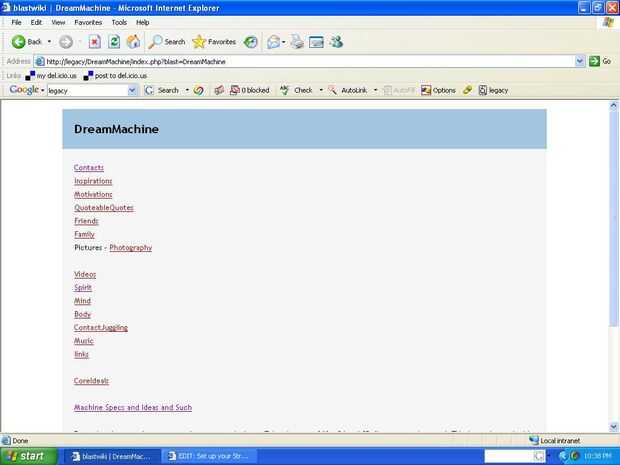
Task: Open the Edit menu
Action: point(36,23)
